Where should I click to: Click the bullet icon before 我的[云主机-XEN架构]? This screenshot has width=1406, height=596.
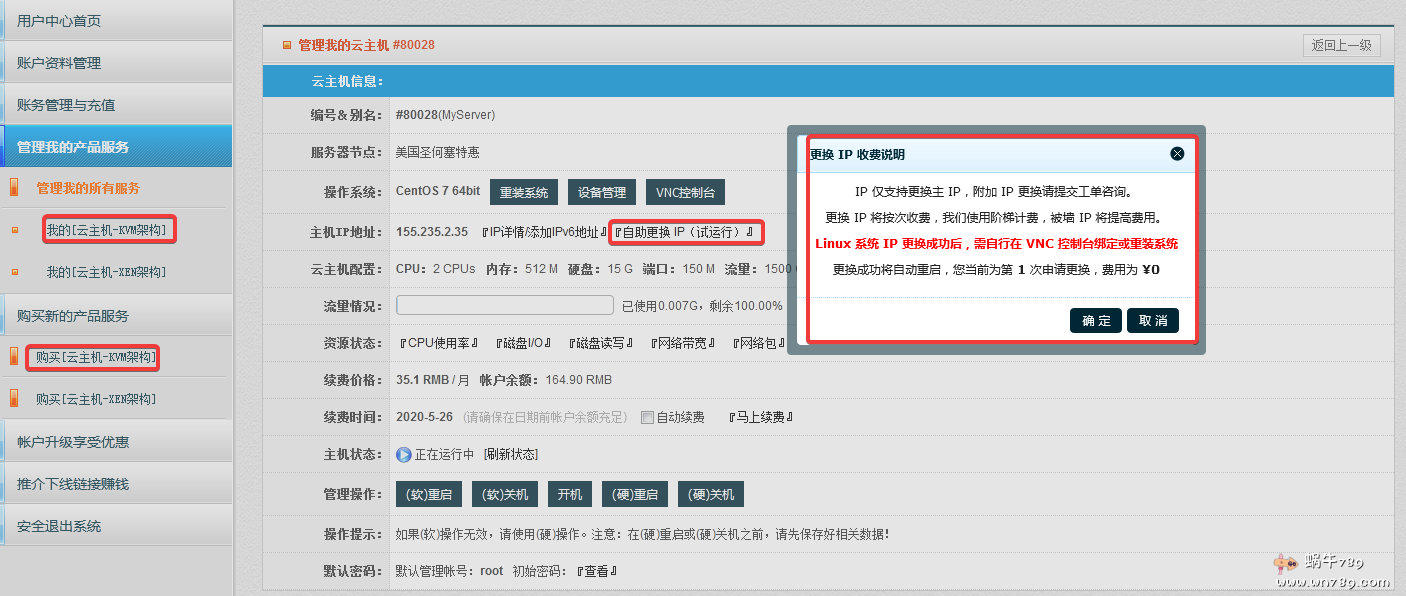[14, 272]
